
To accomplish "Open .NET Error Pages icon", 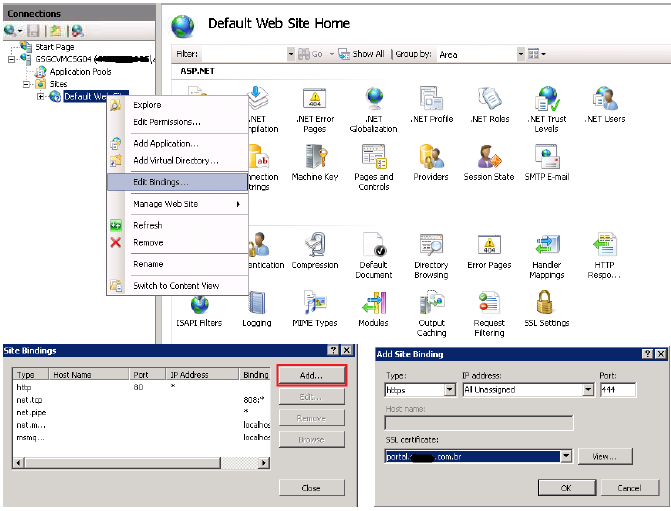I will tap(314, 101).
